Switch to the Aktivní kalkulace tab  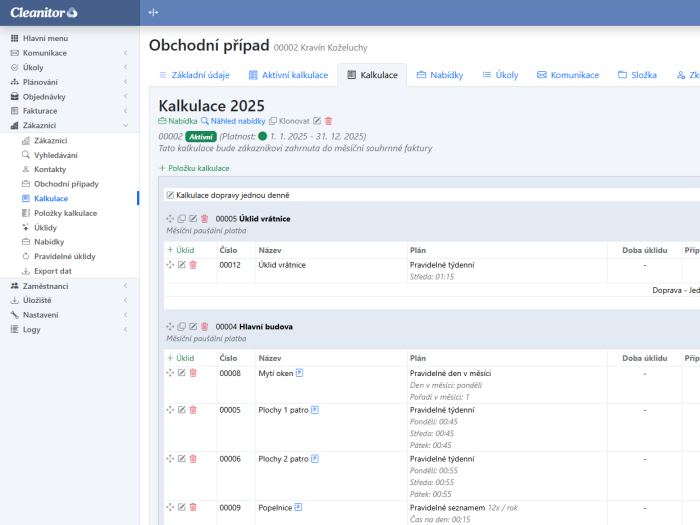point(287,75)
